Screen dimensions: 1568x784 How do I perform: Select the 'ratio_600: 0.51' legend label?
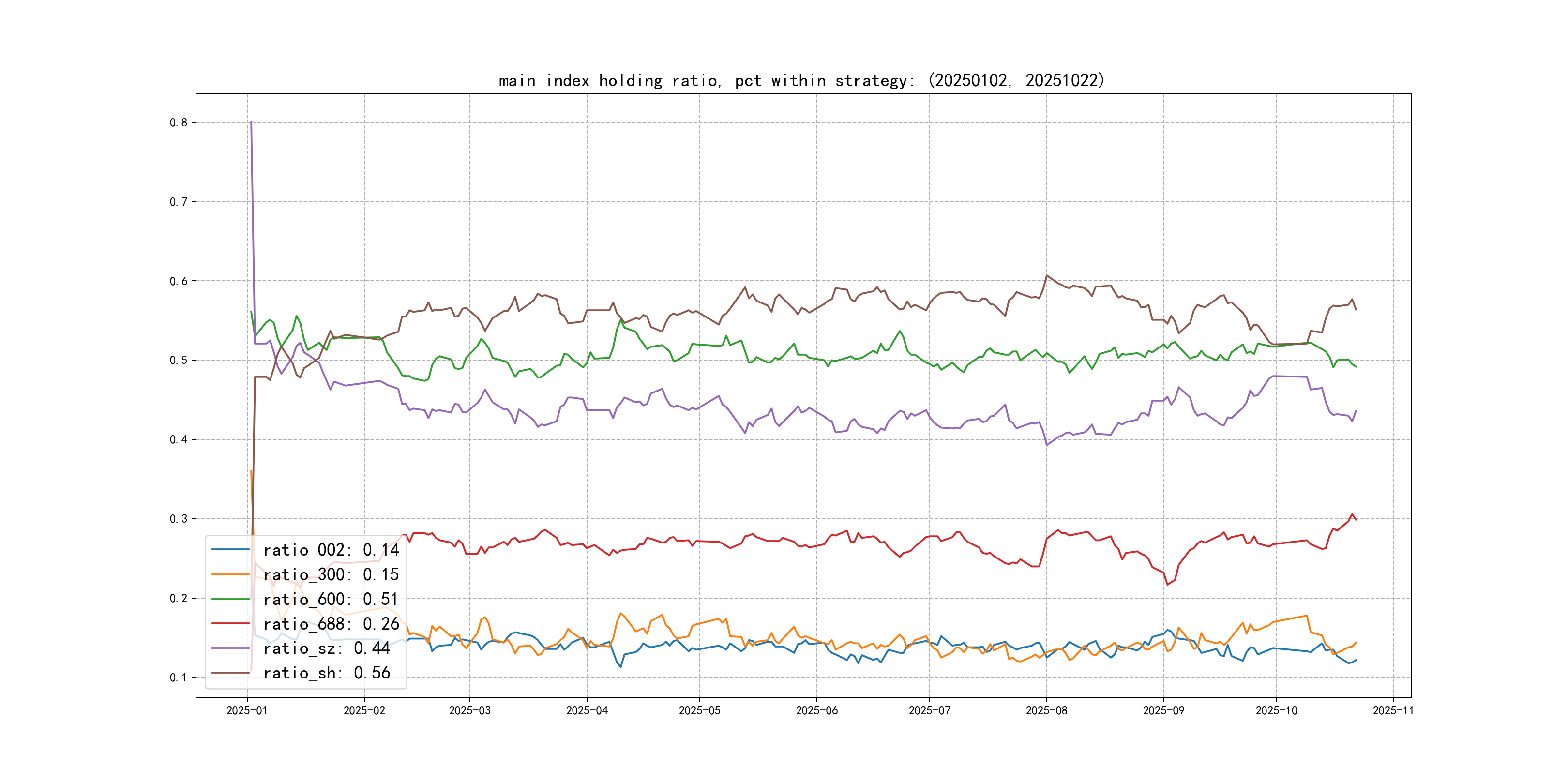pyautogui.click(x=331, y=599)
